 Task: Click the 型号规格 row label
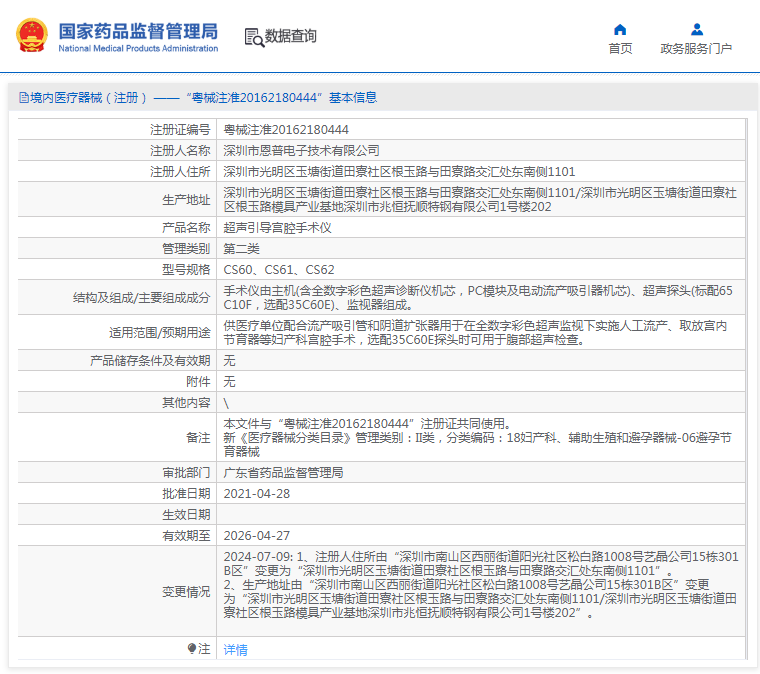point(186,269)
